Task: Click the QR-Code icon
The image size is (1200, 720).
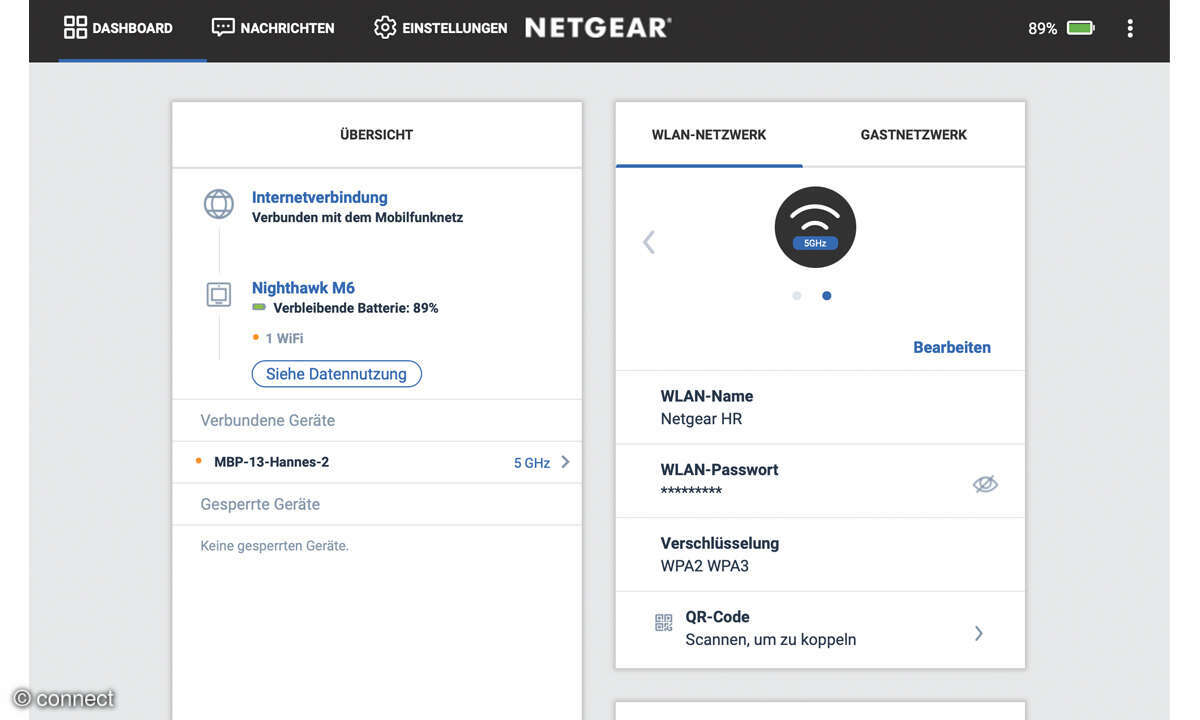Action: click(x=664, y=623)
